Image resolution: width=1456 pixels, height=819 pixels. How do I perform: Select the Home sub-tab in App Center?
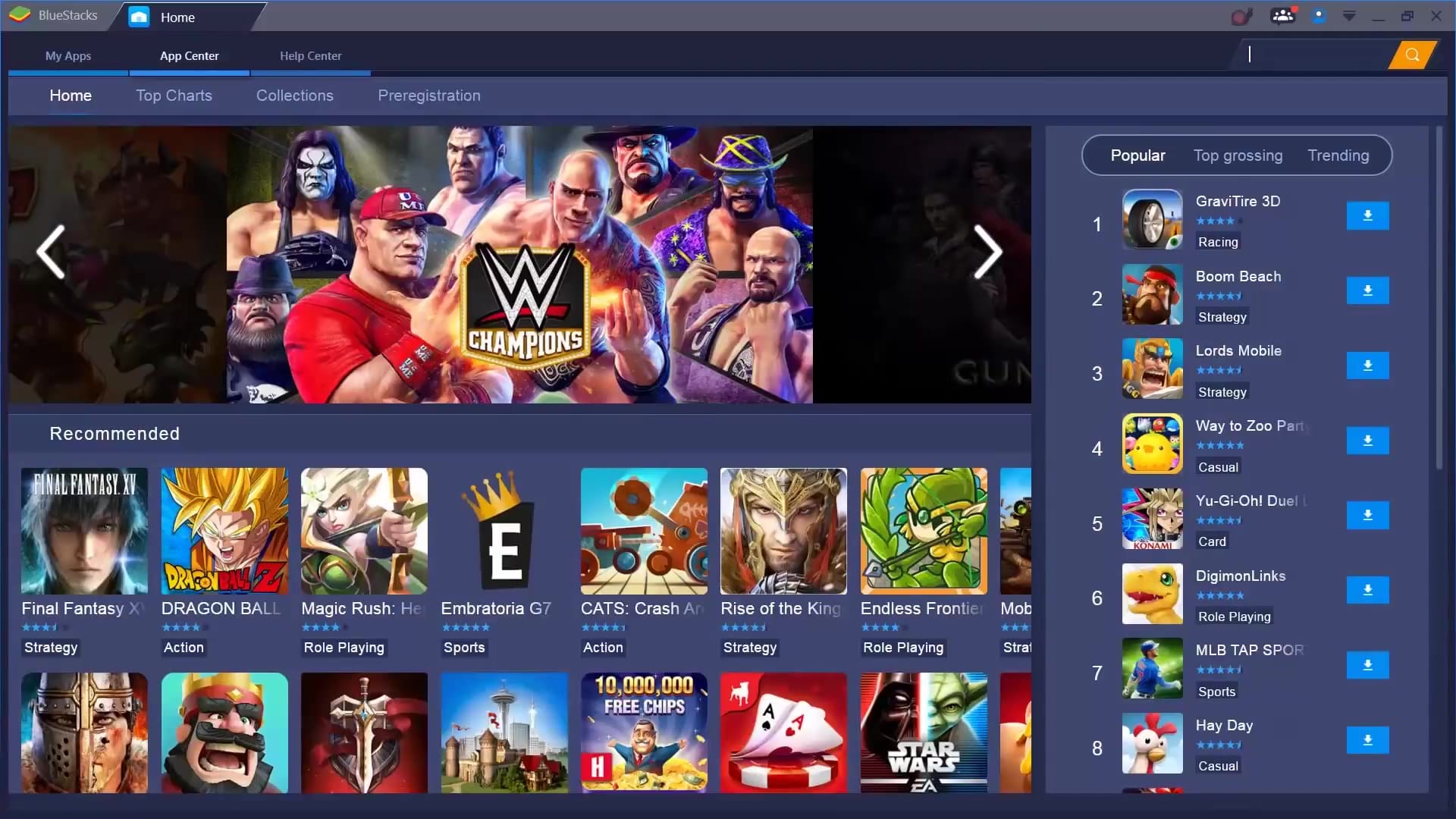tap(71, 96)
